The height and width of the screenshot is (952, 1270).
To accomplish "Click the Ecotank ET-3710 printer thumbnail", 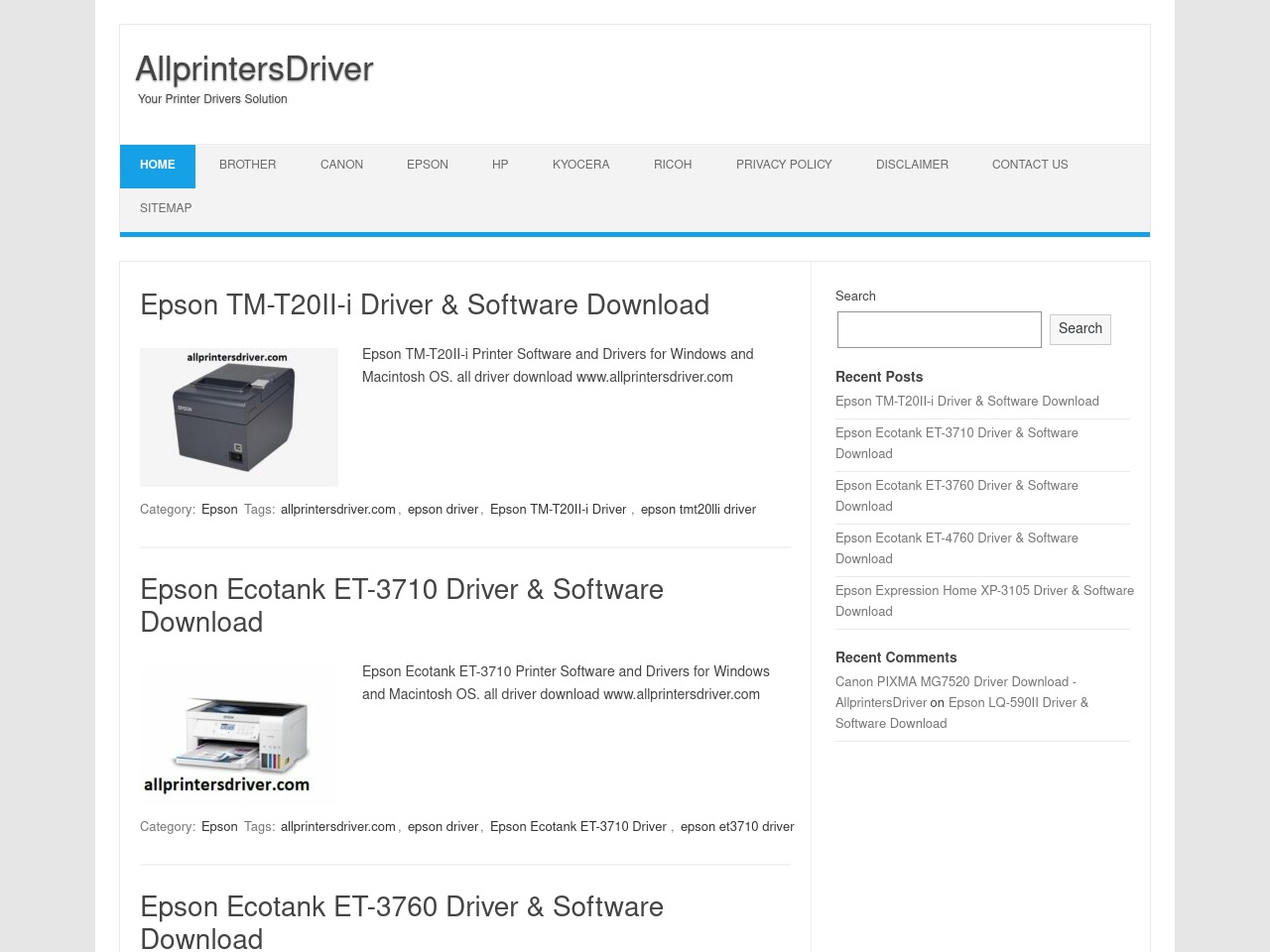I will pos(239,735).
